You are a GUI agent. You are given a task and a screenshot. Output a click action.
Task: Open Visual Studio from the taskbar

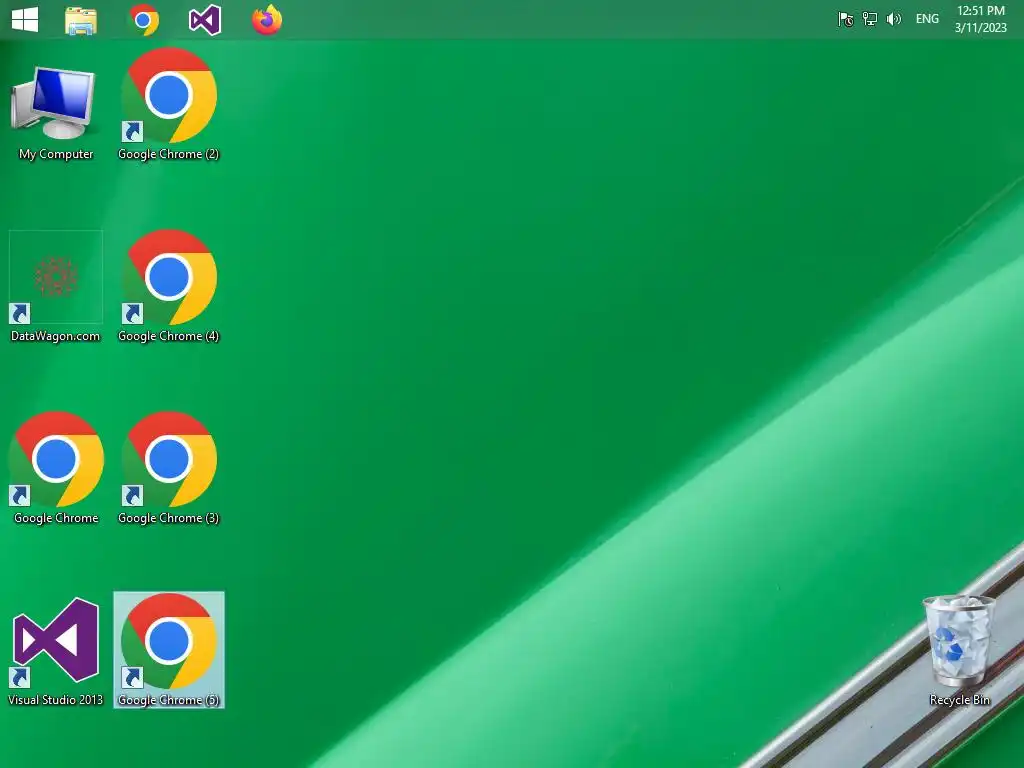(x=205, y=20)
